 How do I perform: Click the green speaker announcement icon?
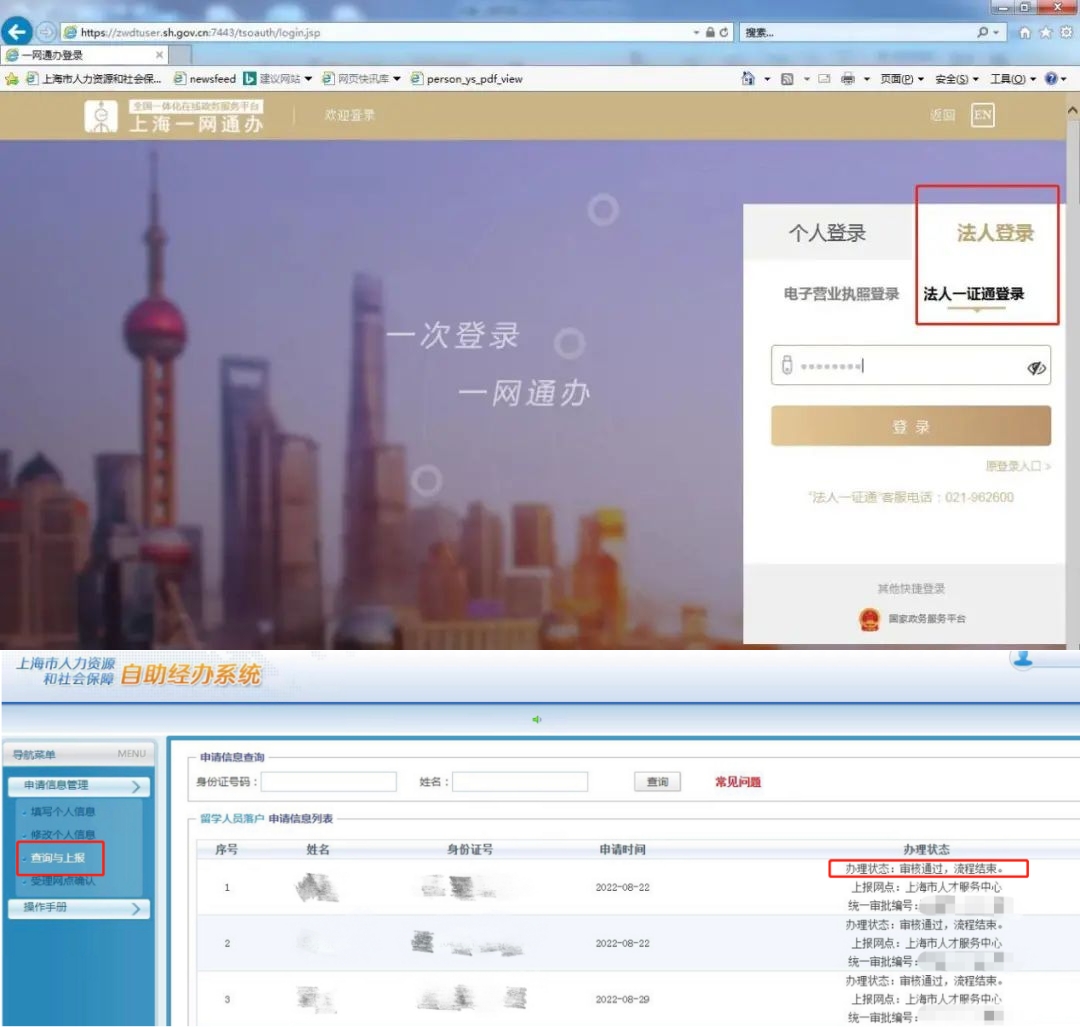click(537, 719)
